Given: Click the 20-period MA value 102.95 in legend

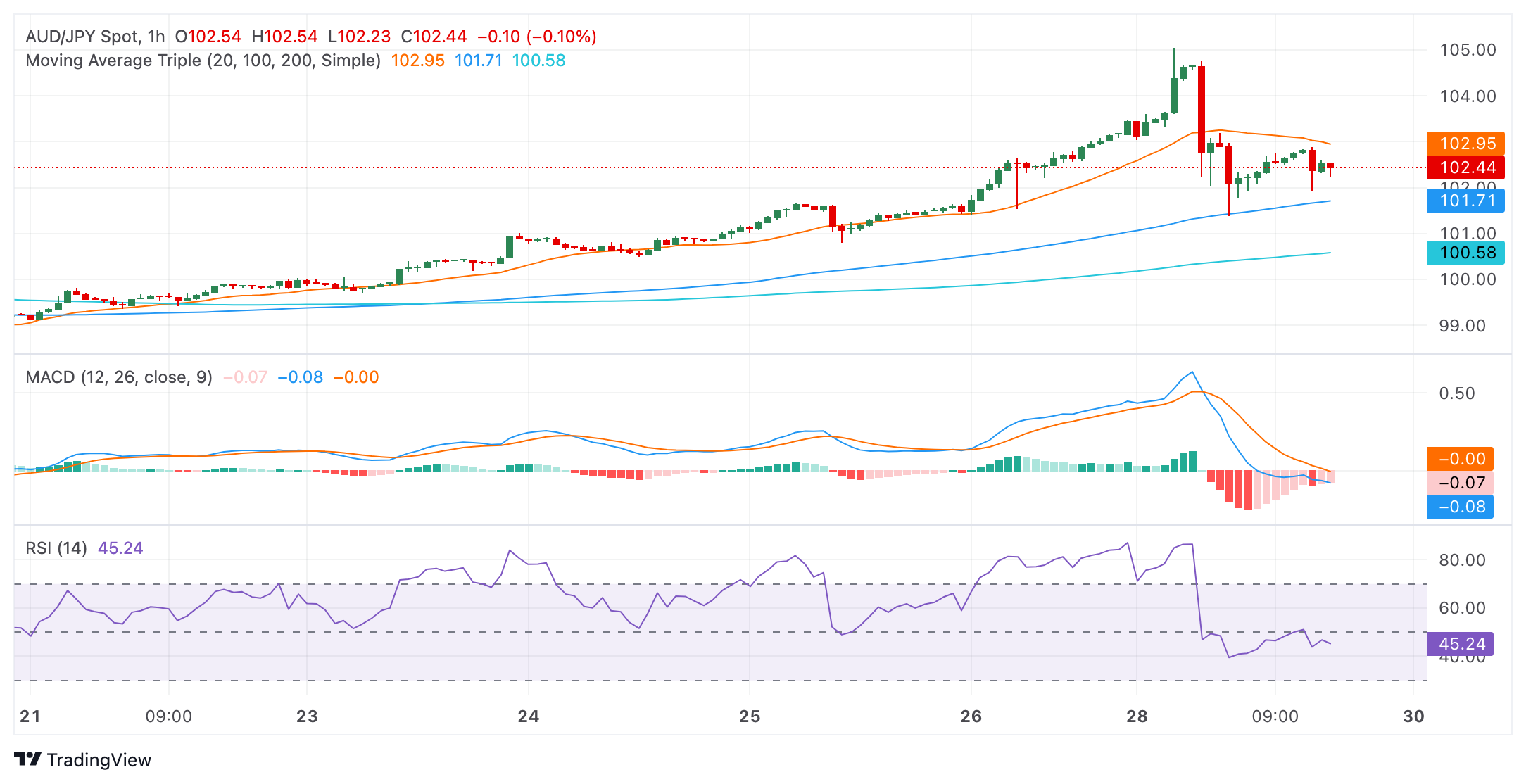Looking at the screenshot, I should click(417, 61).
